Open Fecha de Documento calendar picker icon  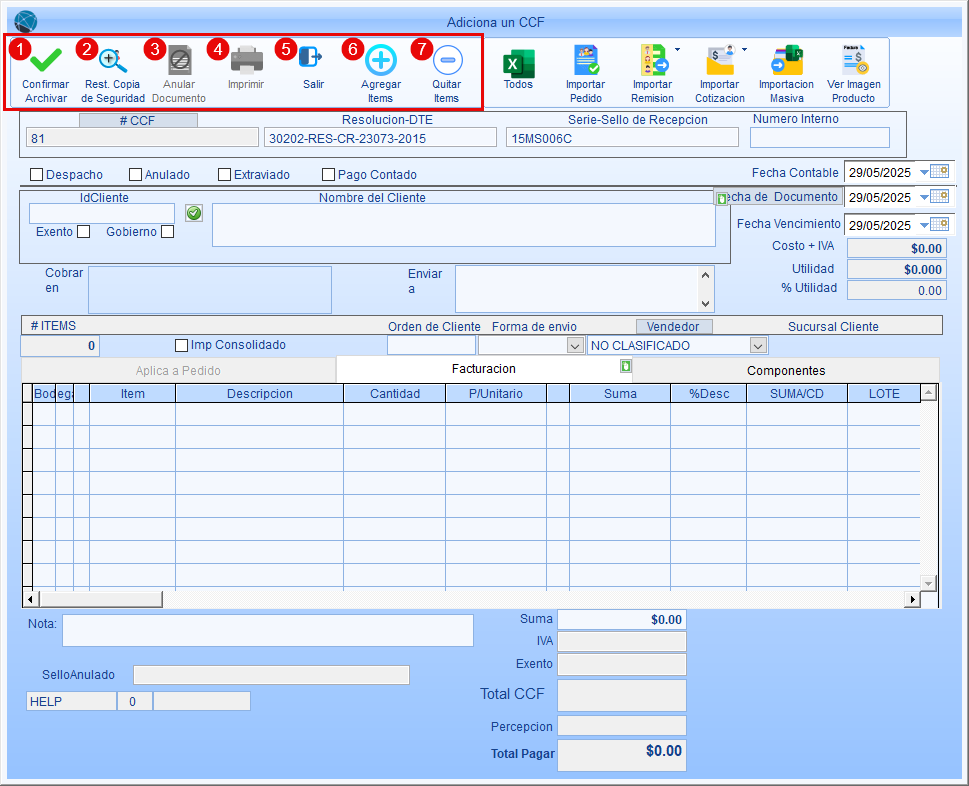click(939, 196)
